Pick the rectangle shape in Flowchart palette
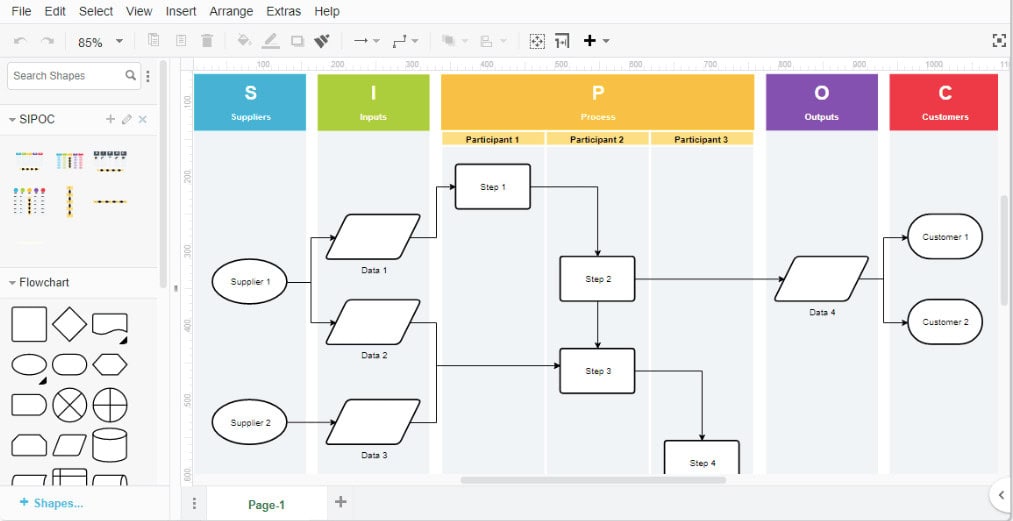The height and width of the screenshot is (521, 1013). coord(29,324)
